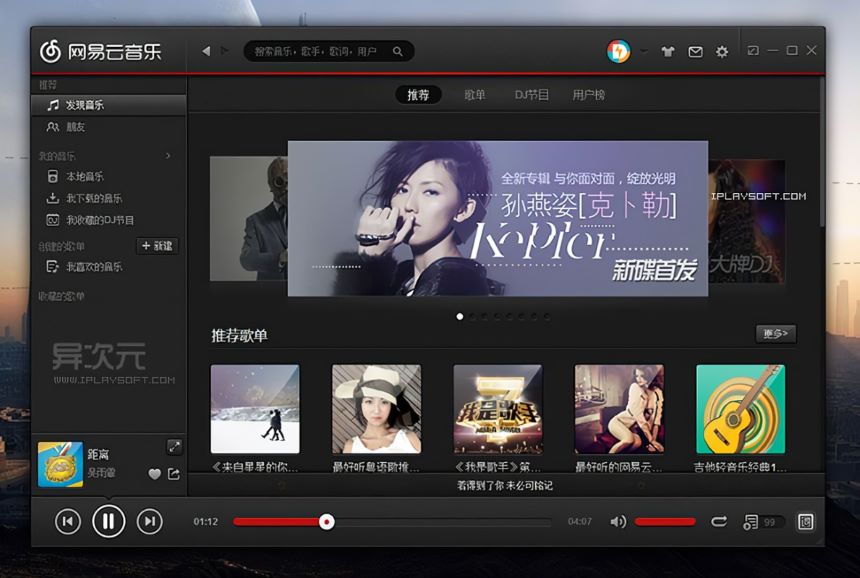
Task: Open the user avatar profile
Action: coord(618,52)
